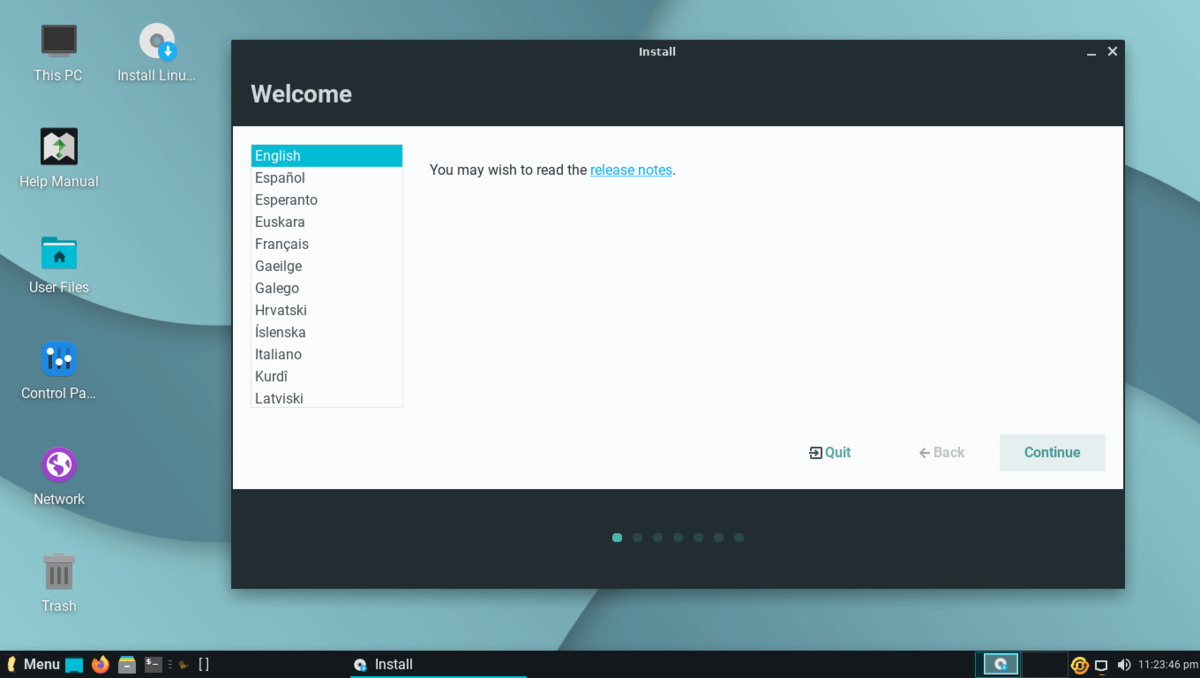Launch Firefox from the taskbar

(x=100, y=663)
